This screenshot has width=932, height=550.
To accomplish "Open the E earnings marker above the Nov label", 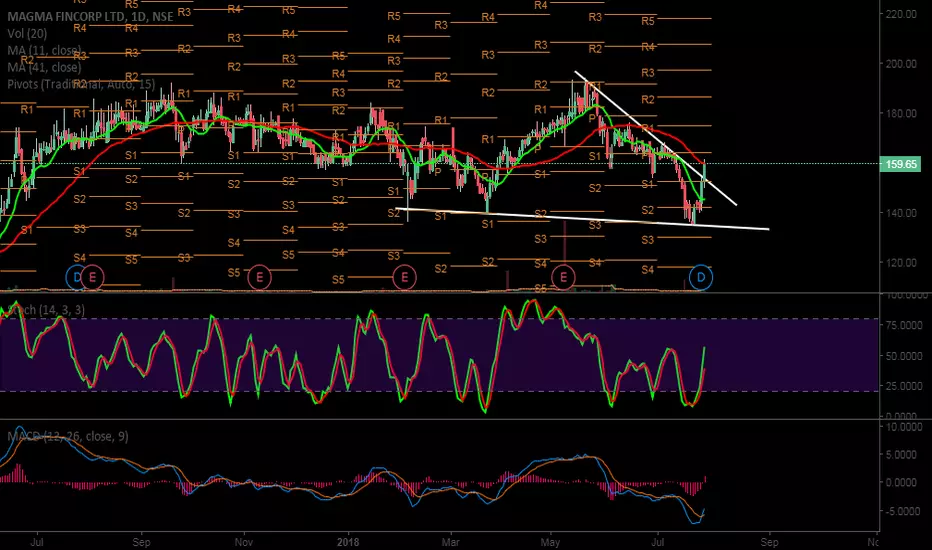I will [260, 277].
